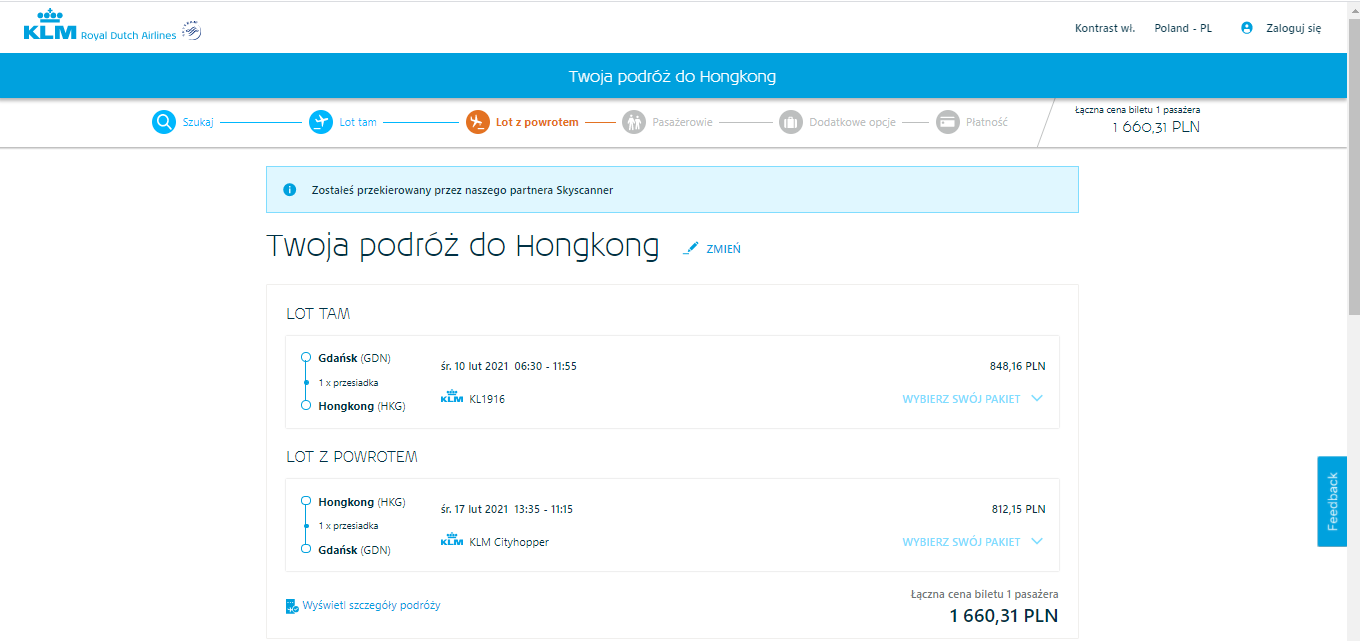Screen dimensions: 1360x641
Task: Click the ZMIEŃ link to change trip
Action: point(723,249)
